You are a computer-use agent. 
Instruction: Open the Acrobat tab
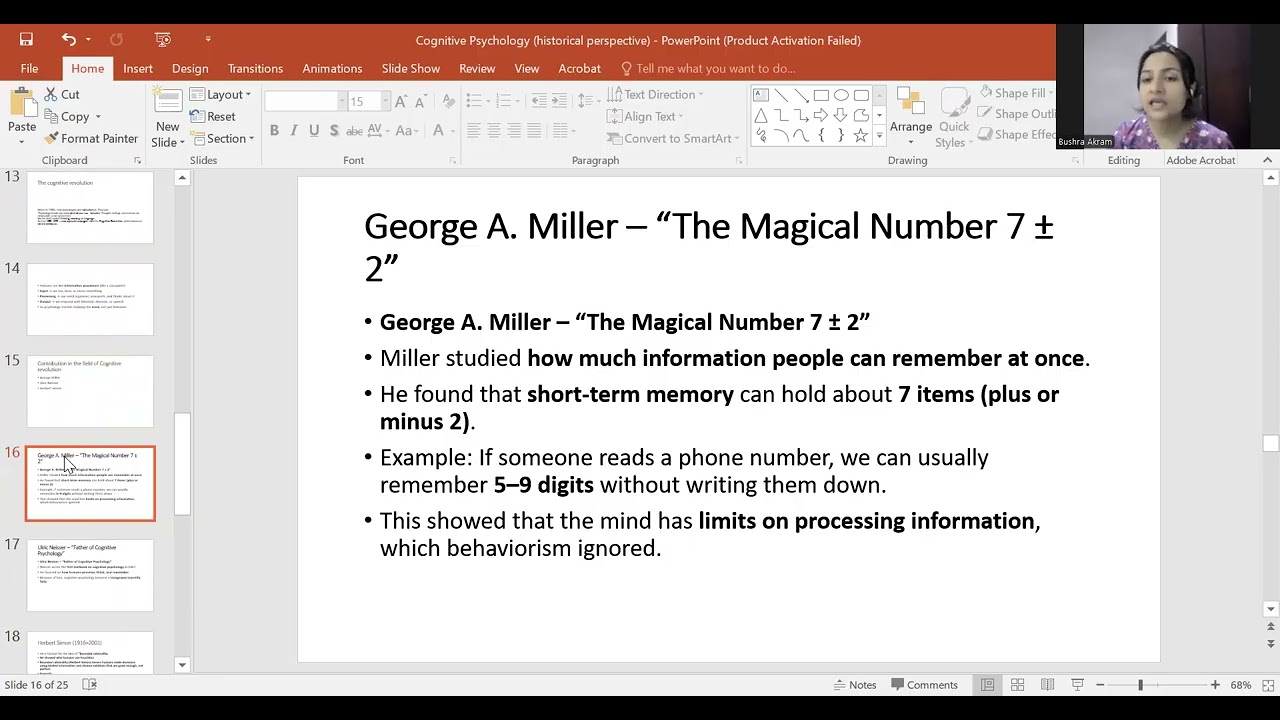click(579, 68)
